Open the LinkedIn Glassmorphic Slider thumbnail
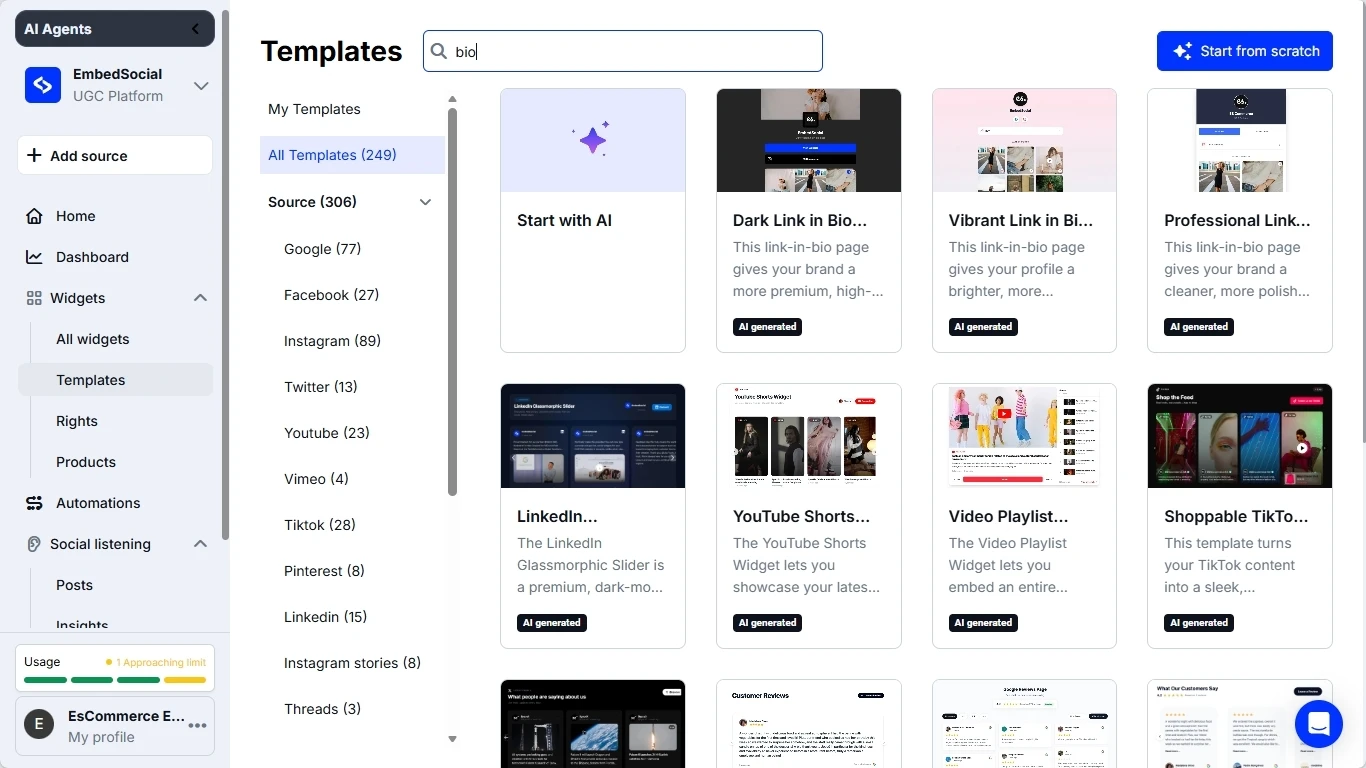This screenshot has width=1366, height=768. 593,436
